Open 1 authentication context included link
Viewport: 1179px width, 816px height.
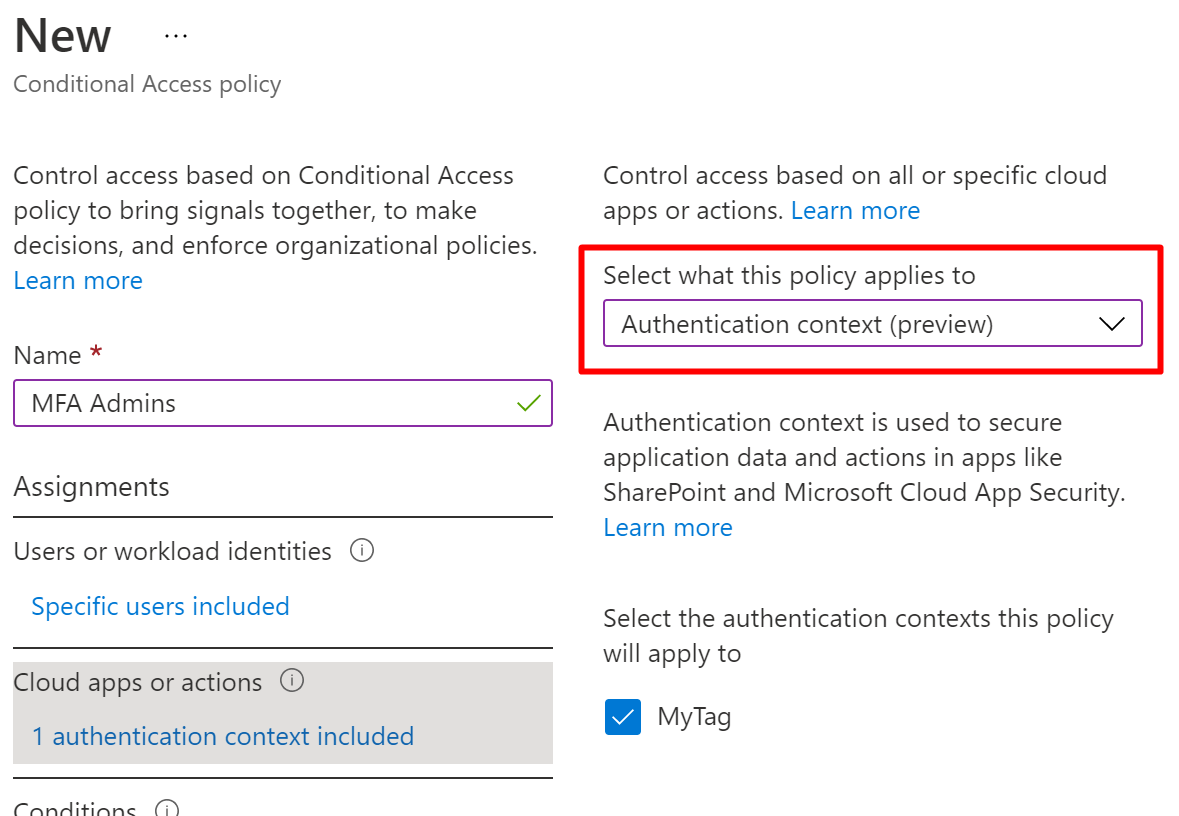tap(222, 737)
